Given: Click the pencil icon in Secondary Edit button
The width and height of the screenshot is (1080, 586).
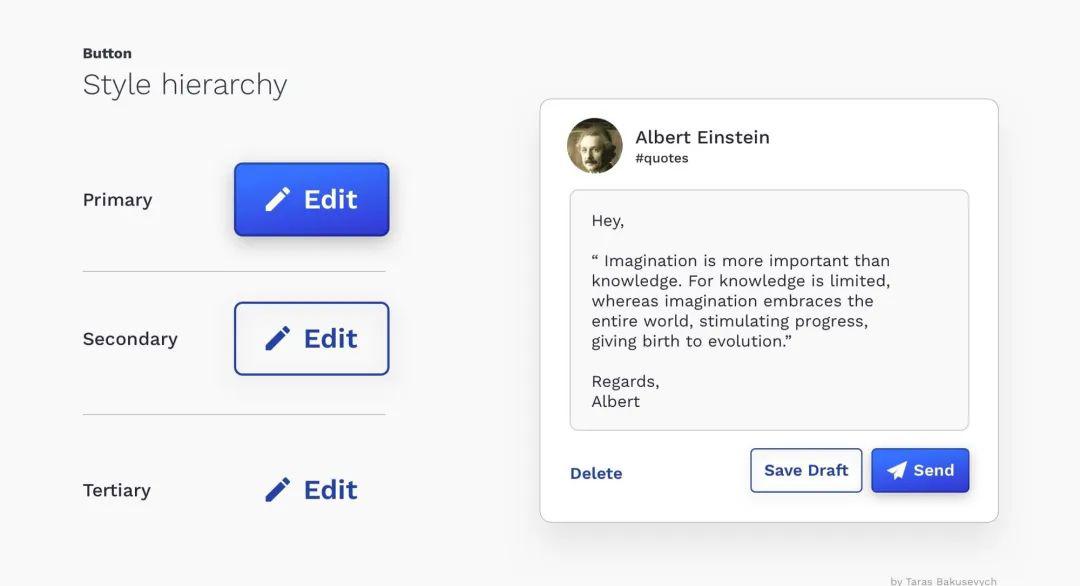Looking at the screenshot, I should coord(278,339).
